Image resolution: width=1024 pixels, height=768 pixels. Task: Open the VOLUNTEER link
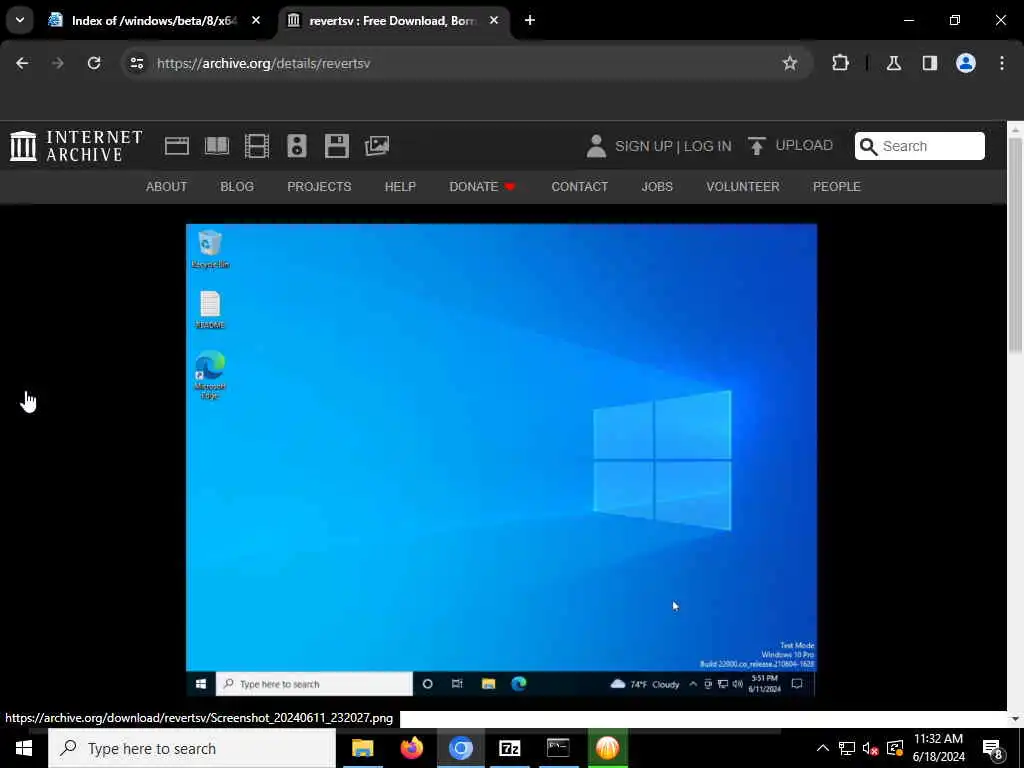tap(743, 187)
